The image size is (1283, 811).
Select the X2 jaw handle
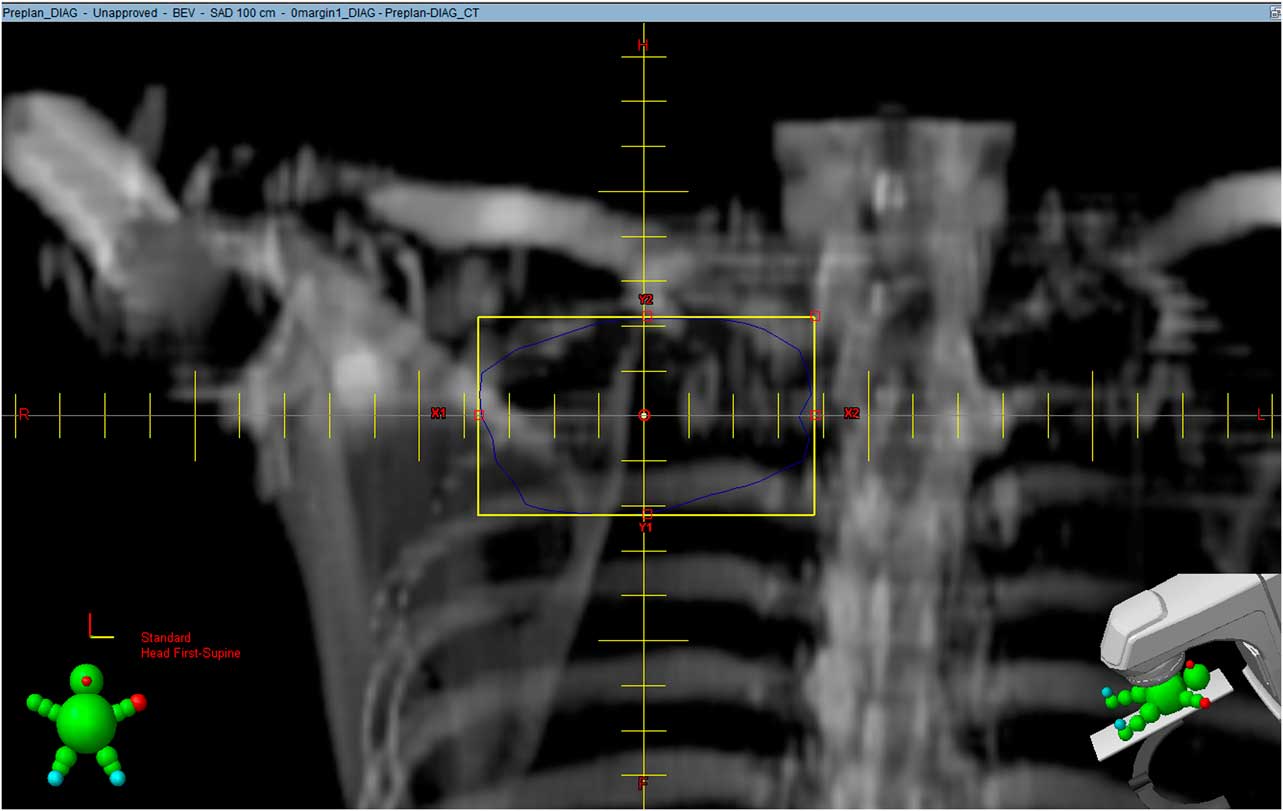tap(817, 414)
